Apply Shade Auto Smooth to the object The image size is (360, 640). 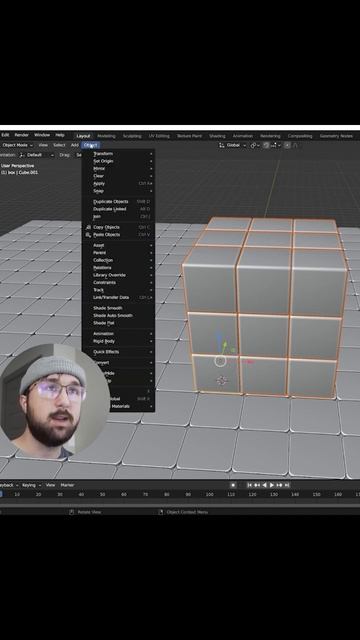[x=118, y=316]
